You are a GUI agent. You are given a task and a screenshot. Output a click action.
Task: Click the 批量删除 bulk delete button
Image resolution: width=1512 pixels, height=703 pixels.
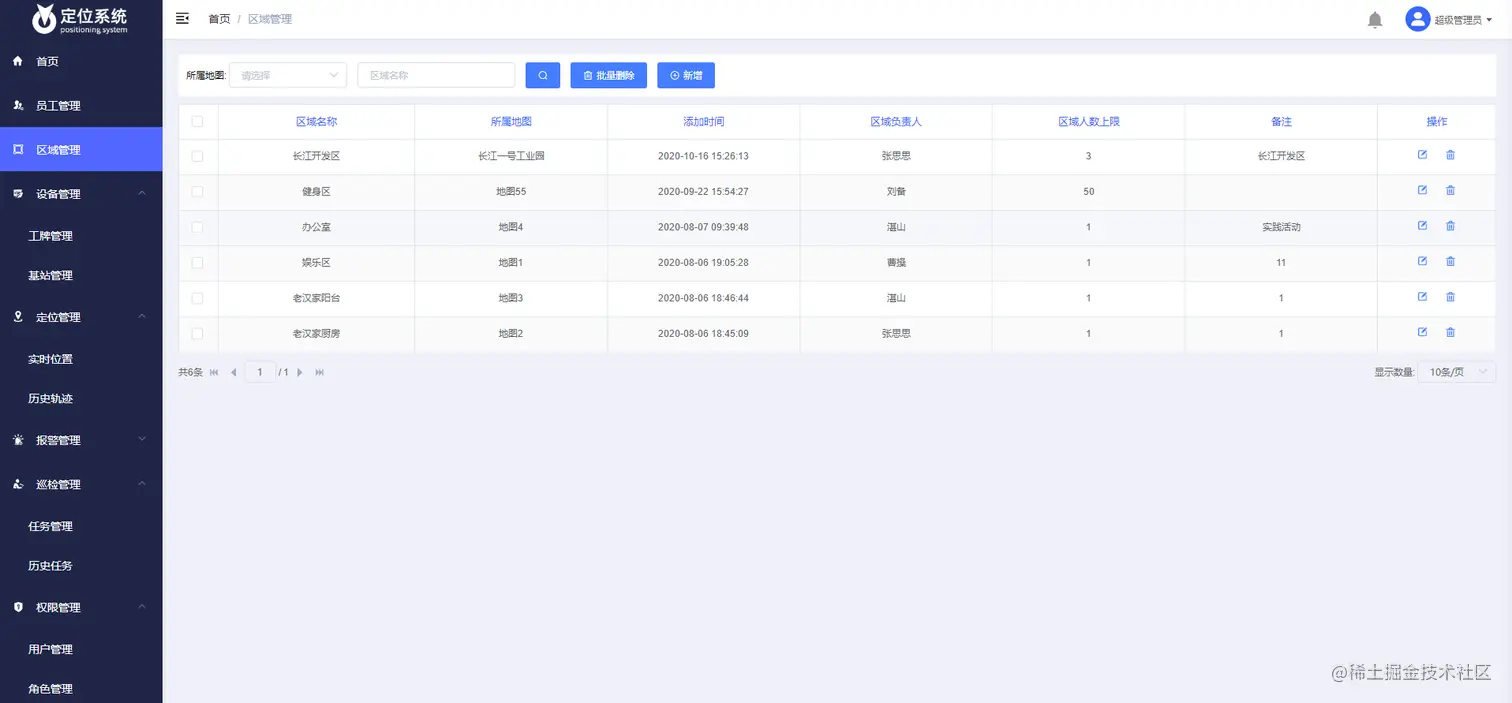click(609, 75)
